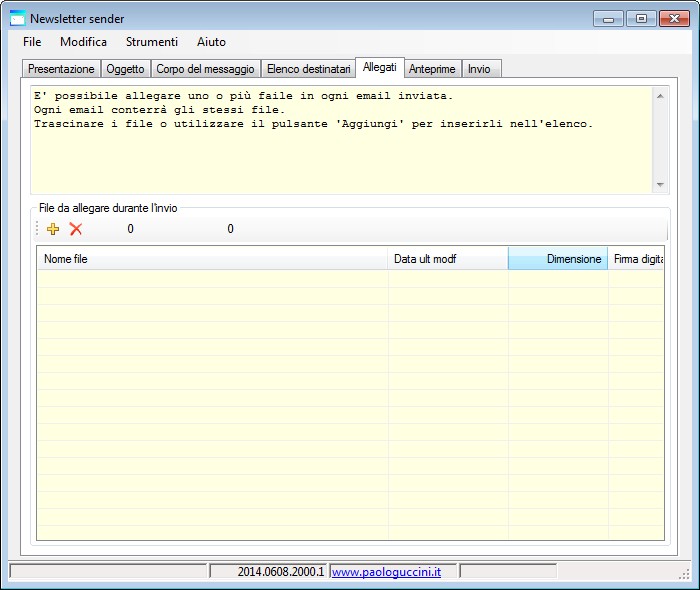Open the Elenco destinatari tab
700x590 pixels.
click(x=308, y=69)
